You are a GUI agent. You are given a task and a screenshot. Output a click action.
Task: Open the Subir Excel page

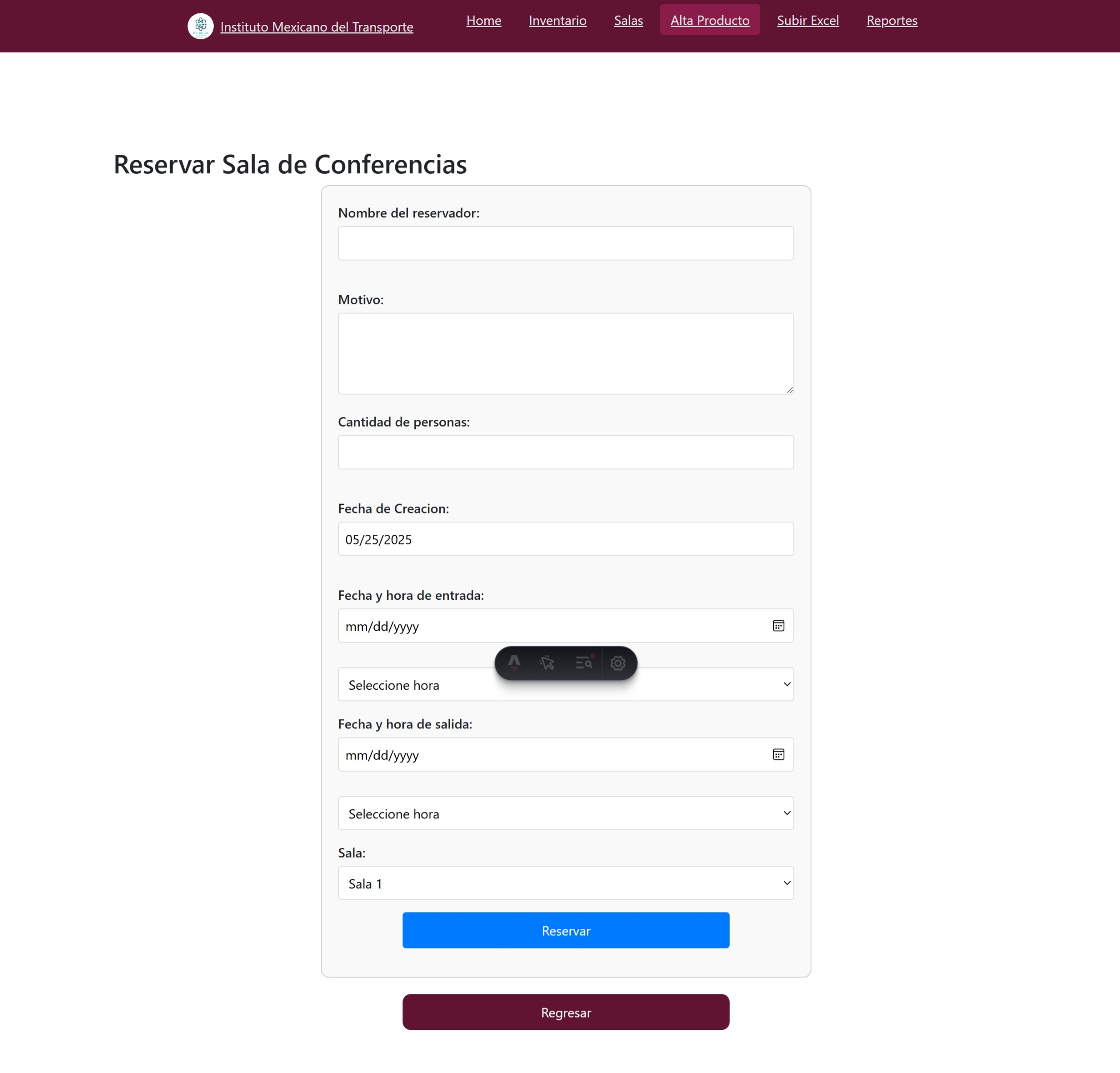(x=808, y=20)
